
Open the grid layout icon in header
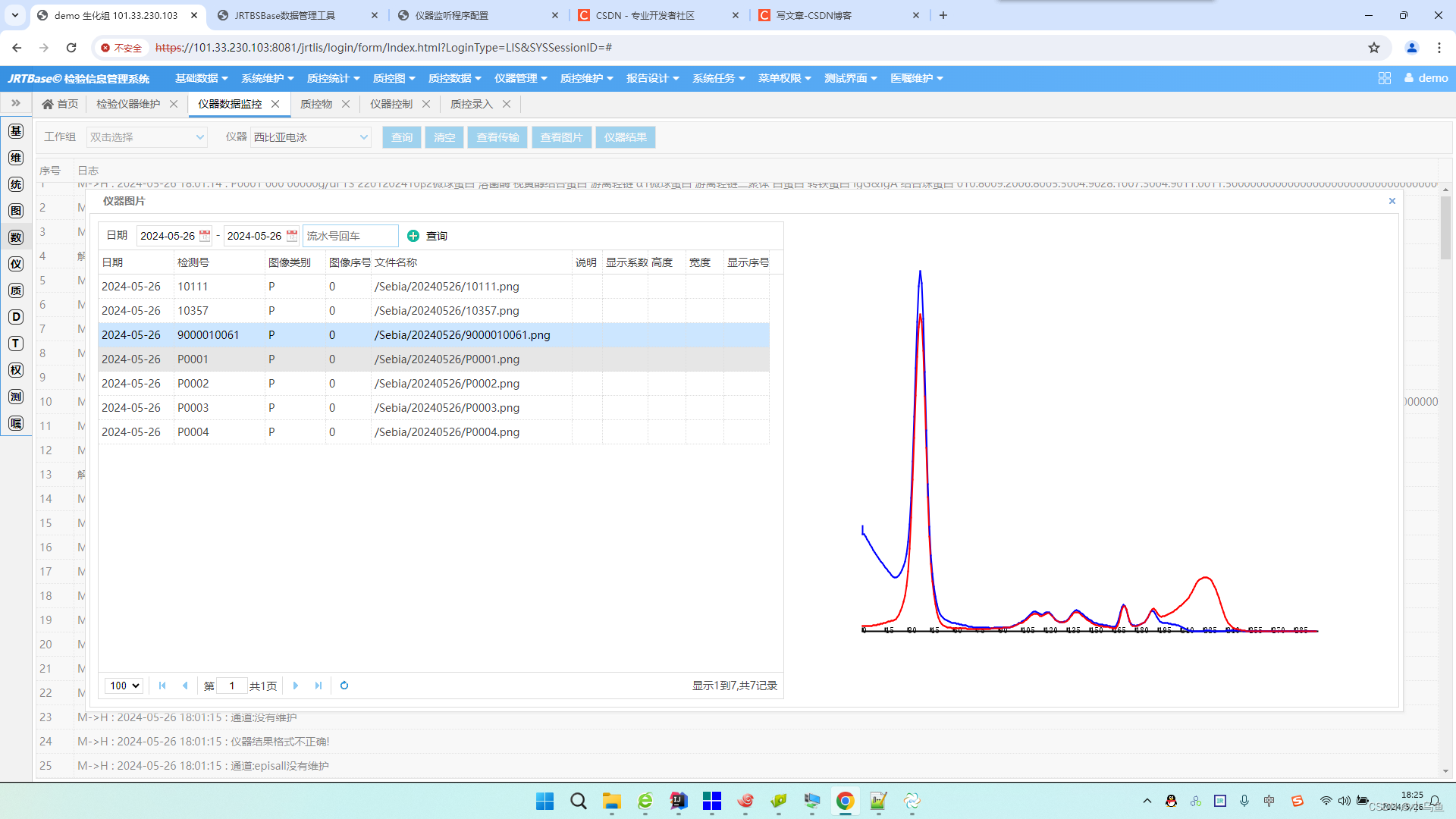click(1385, 78)
